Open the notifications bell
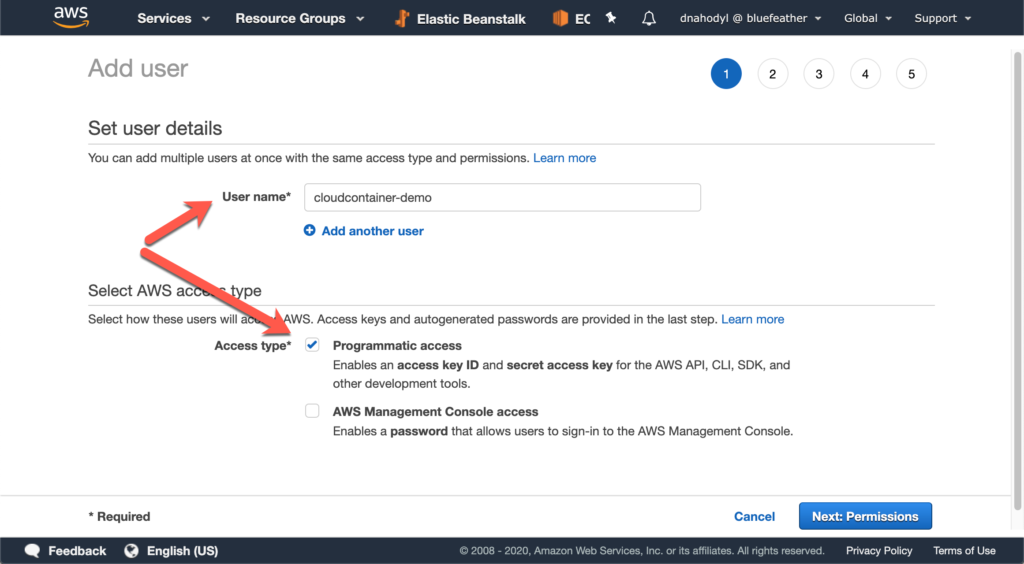Viewport: 1024px width, 564px height. (649, 18)
